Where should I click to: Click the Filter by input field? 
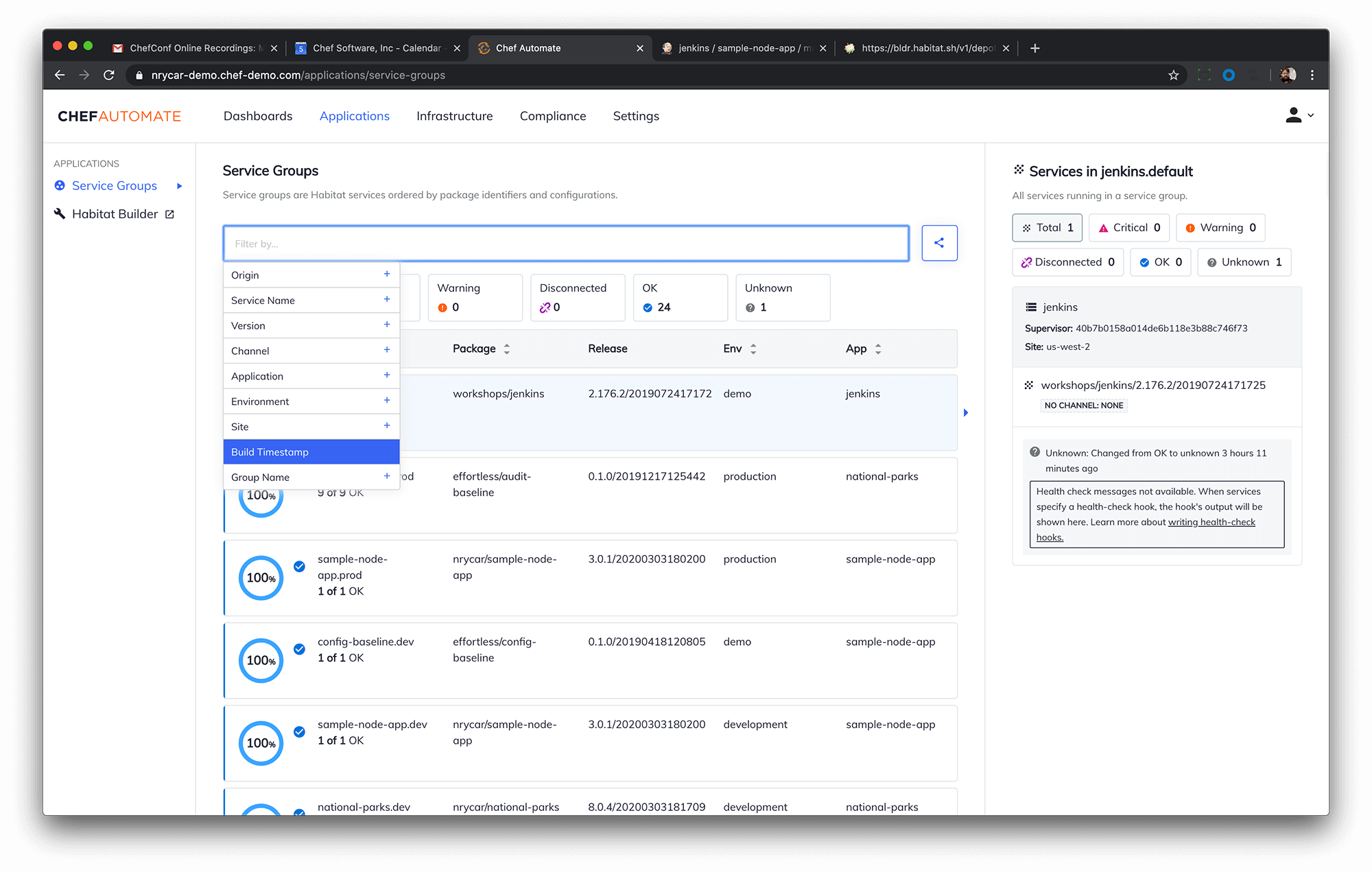click(x=565, y=244)
